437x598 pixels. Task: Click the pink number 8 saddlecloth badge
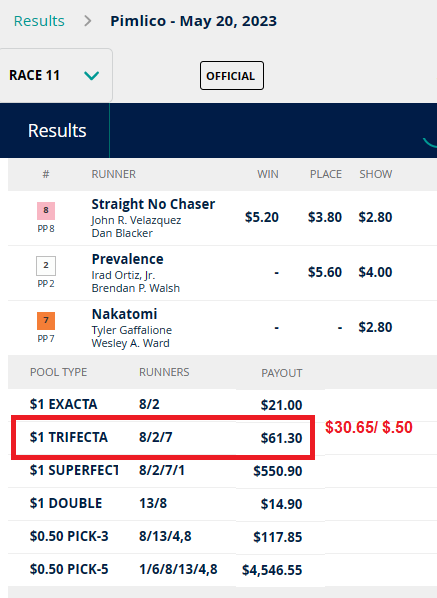pos(46,211)
